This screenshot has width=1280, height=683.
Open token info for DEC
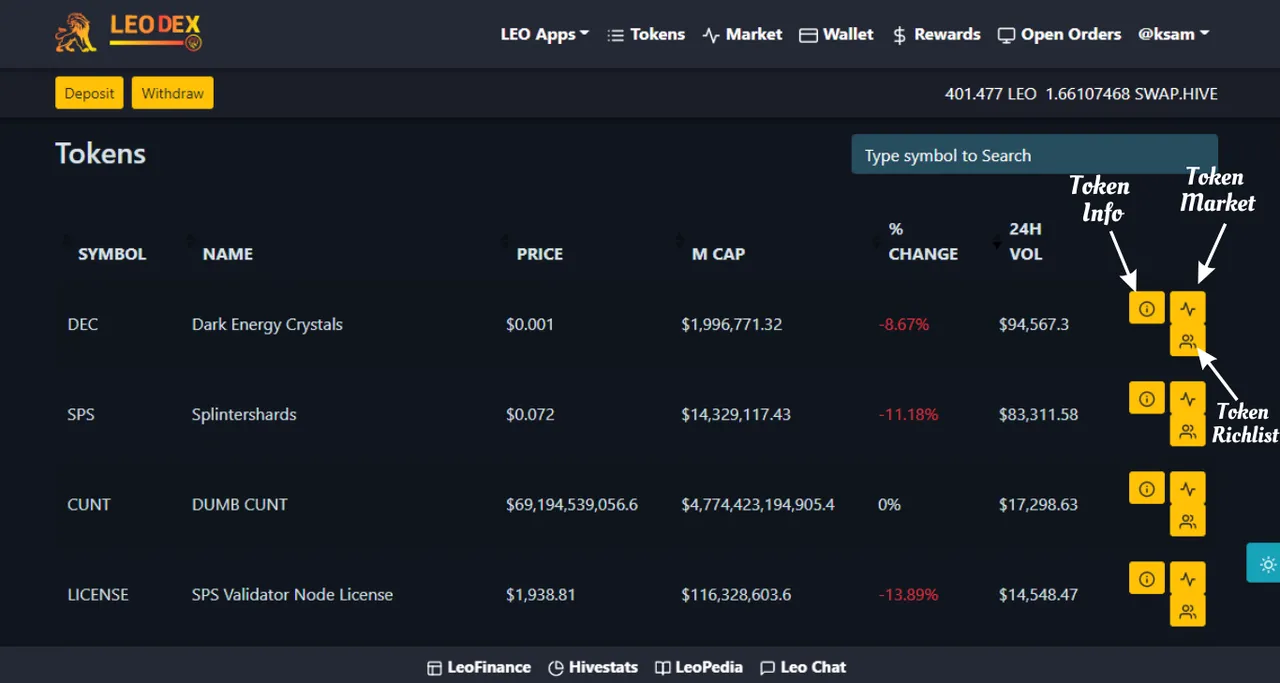(x=1147, y=308)
